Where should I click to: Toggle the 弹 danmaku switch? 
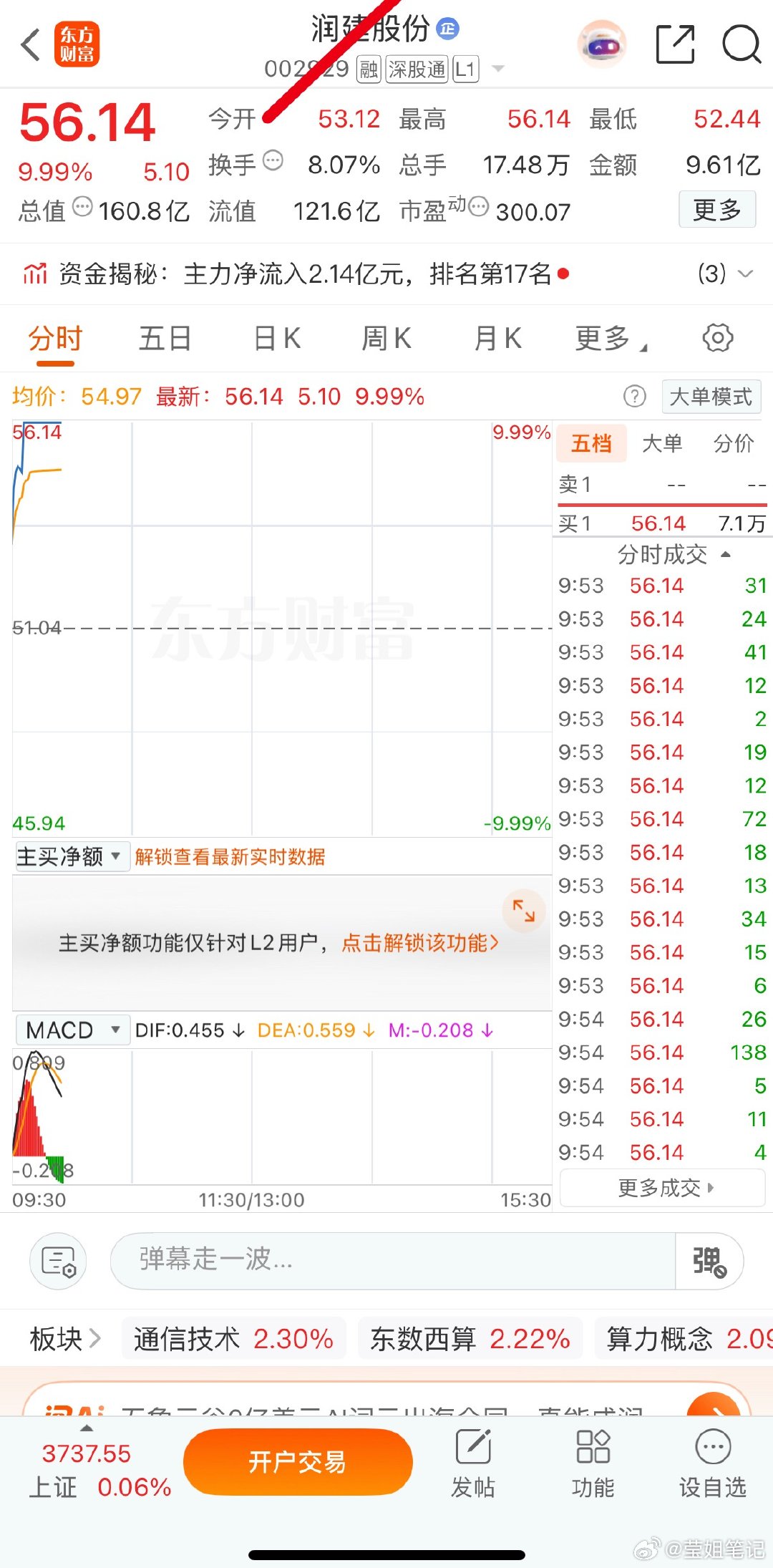tap(709, 1262)
